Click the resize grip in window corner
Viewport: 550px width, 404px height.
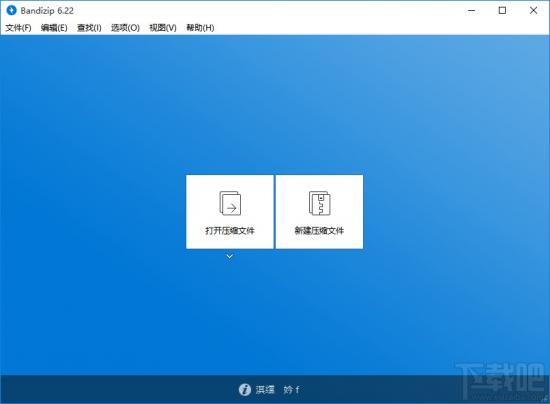pos(546,400)
